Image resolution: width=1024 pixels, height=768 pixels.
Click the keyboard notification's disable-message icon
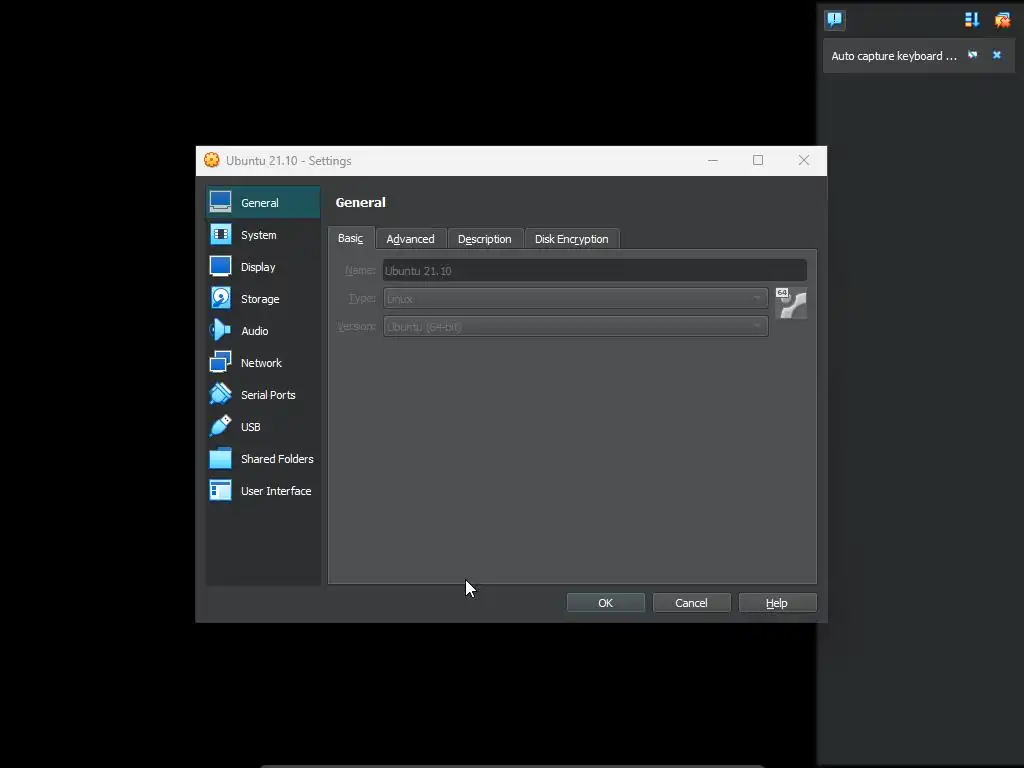(x=972, y=55)
